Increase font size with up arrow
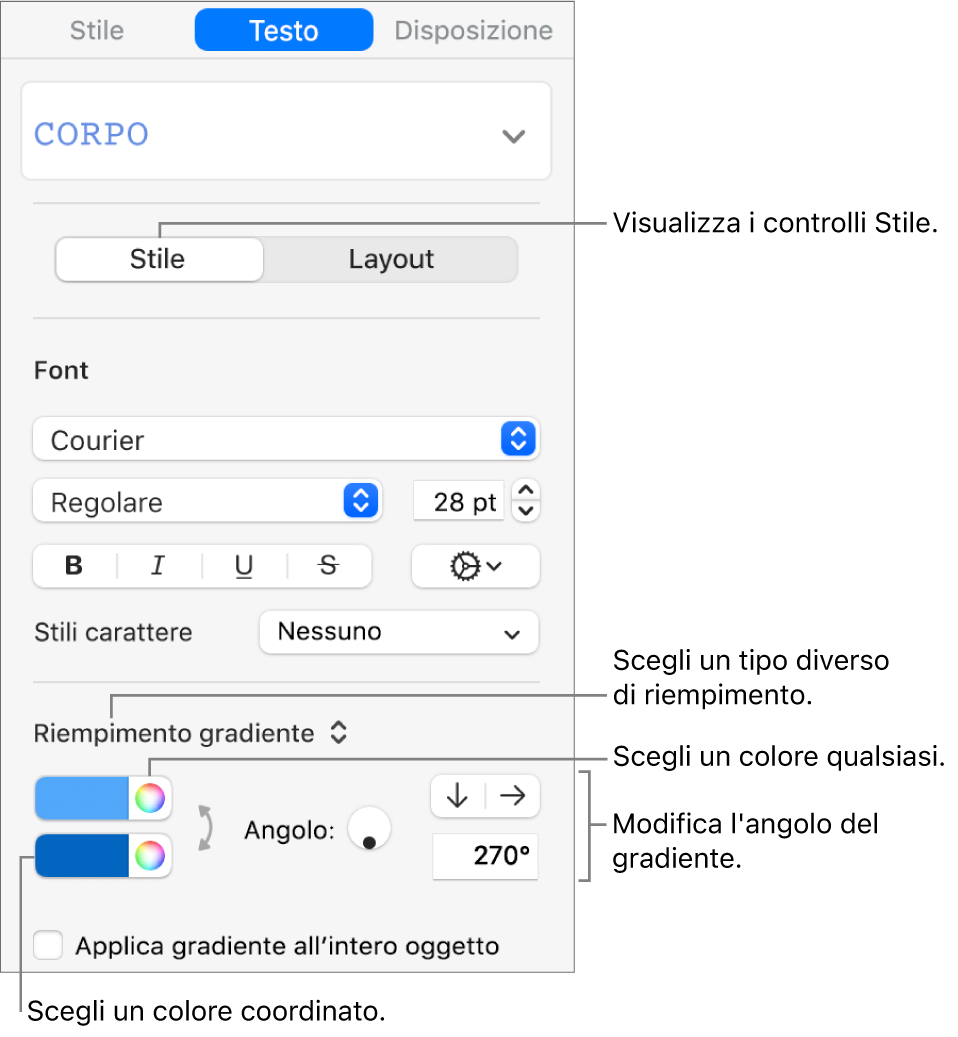Screen dimensions: 958x1037 pos(526,490)
